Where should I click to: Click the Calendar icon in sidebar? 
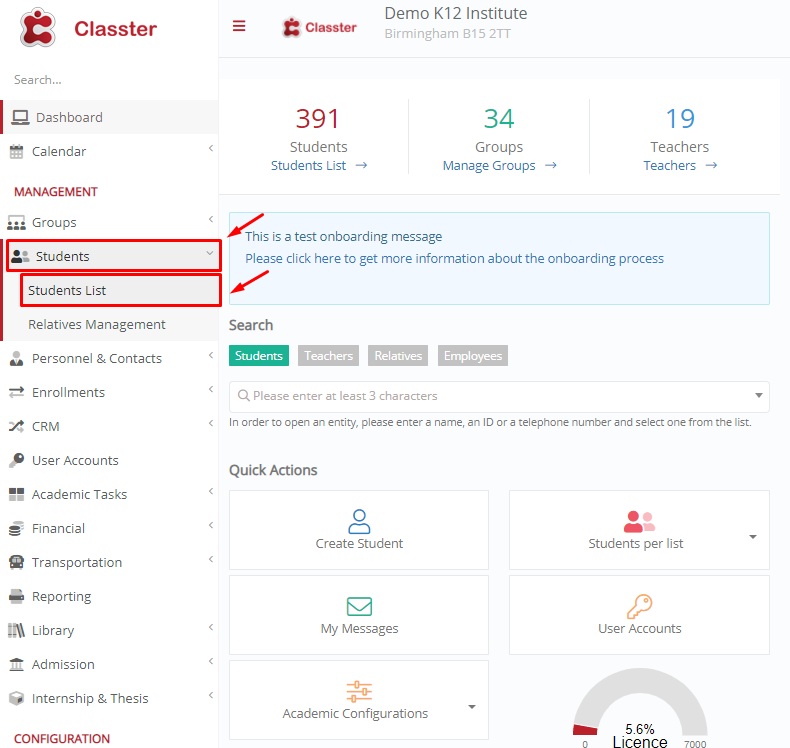17,152
